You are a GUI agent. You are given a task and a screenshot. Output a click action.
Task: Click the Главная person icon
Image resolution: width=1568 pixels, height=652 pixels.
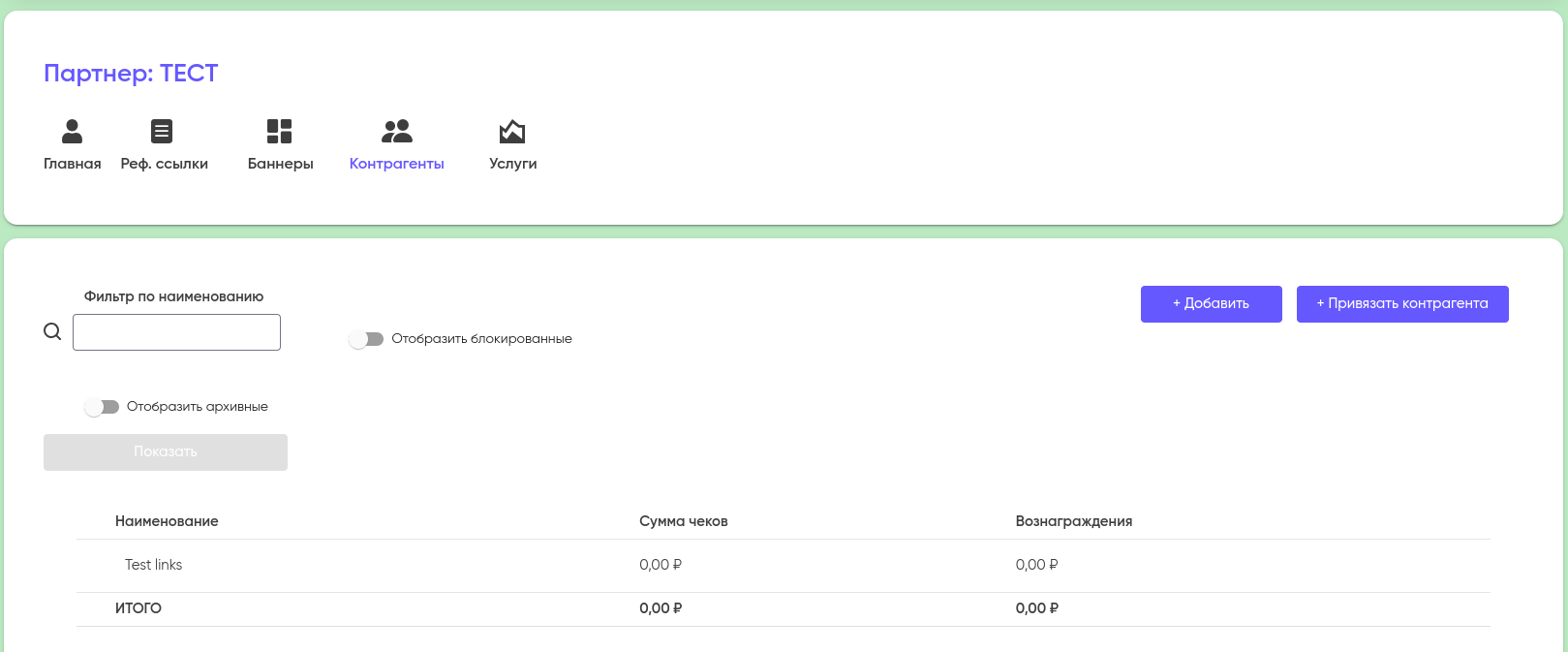coord(72,131)
